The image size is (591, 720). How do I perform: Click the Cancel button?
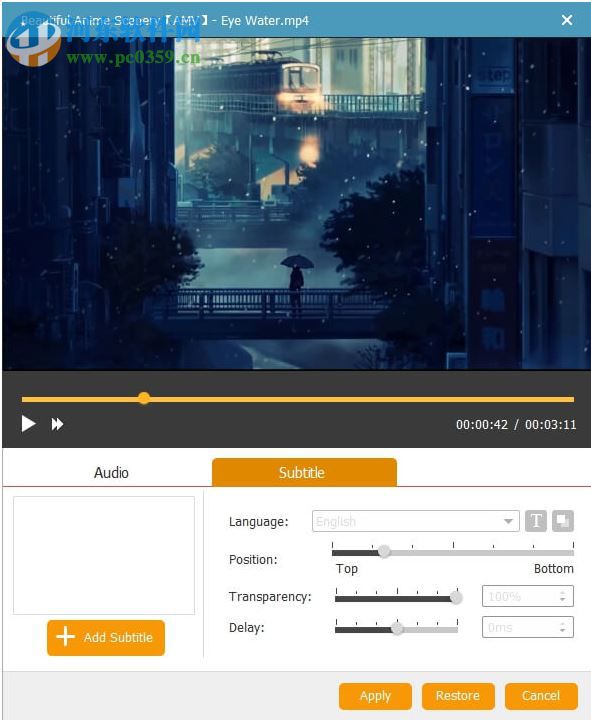pyautogui.click(x=541, y=696)
